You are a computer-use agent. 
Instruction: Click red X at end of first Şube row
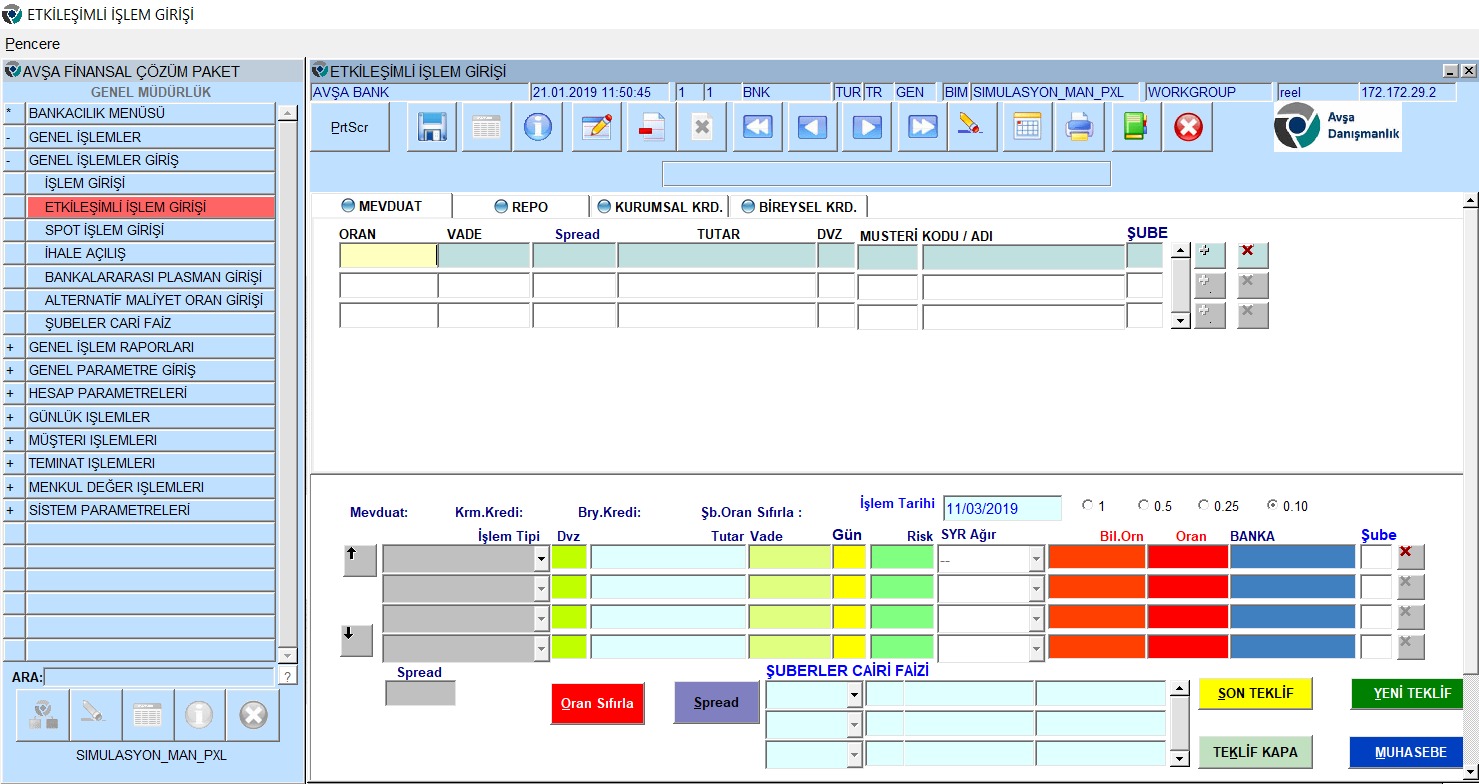pos(1410,557)
